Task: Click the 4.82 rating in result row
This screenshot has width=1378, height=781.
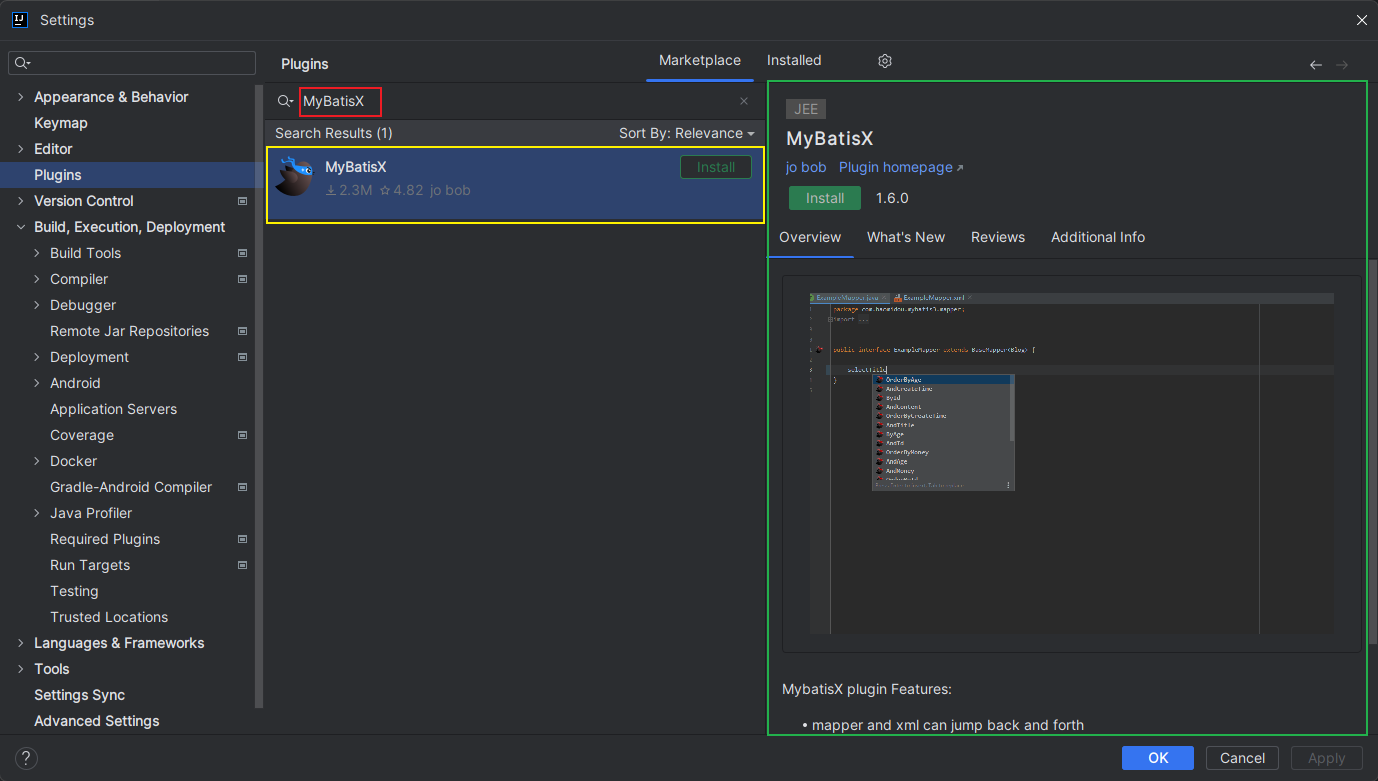Action: point(402,190)
